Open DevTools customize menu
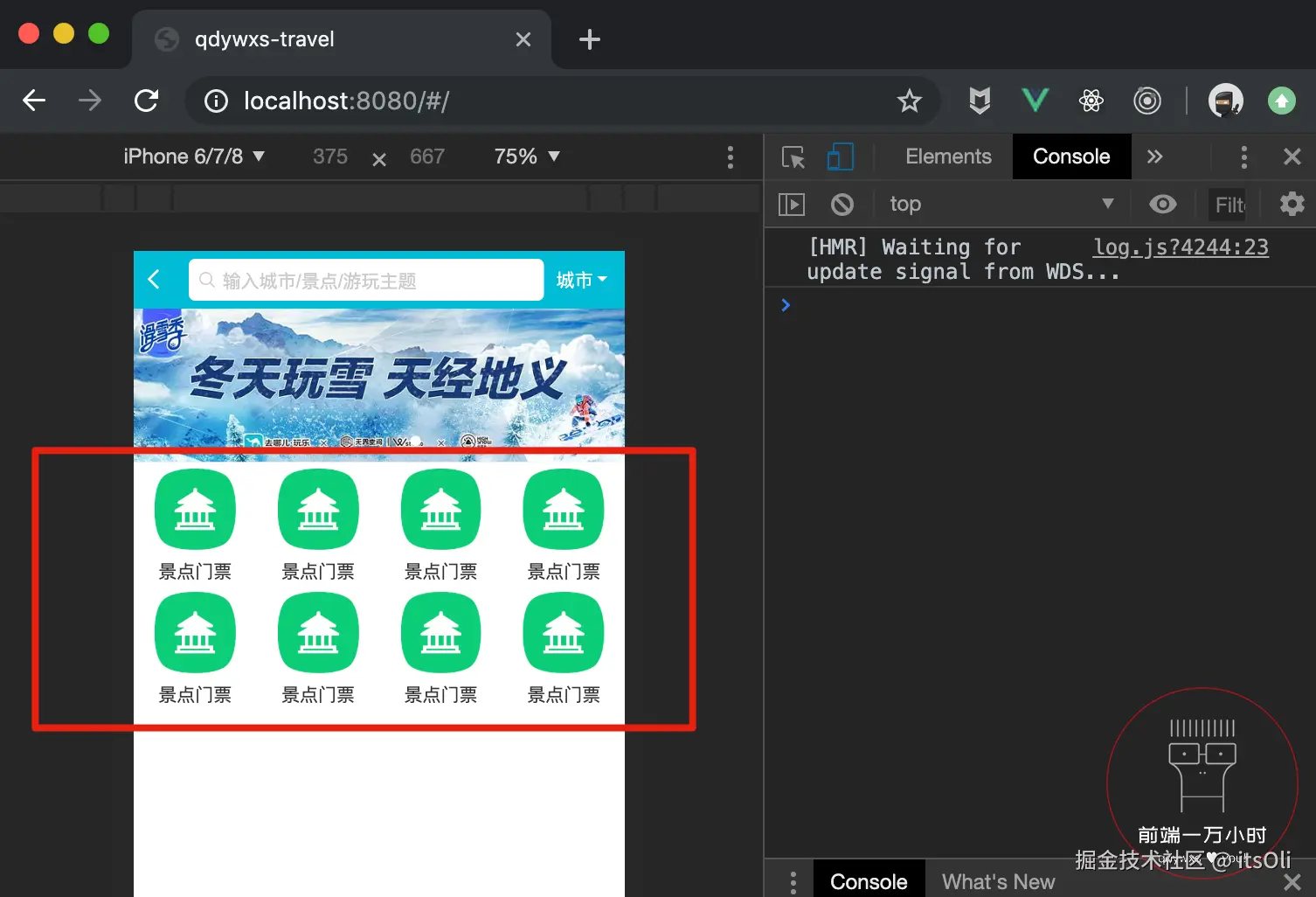 pyautogui.click(x=1244, y=157)
